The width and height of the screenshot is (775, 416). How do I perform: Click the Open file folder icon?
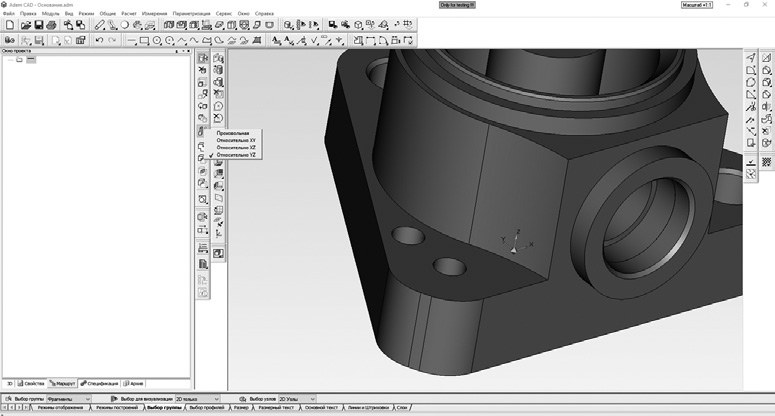(x=24, y=25)
